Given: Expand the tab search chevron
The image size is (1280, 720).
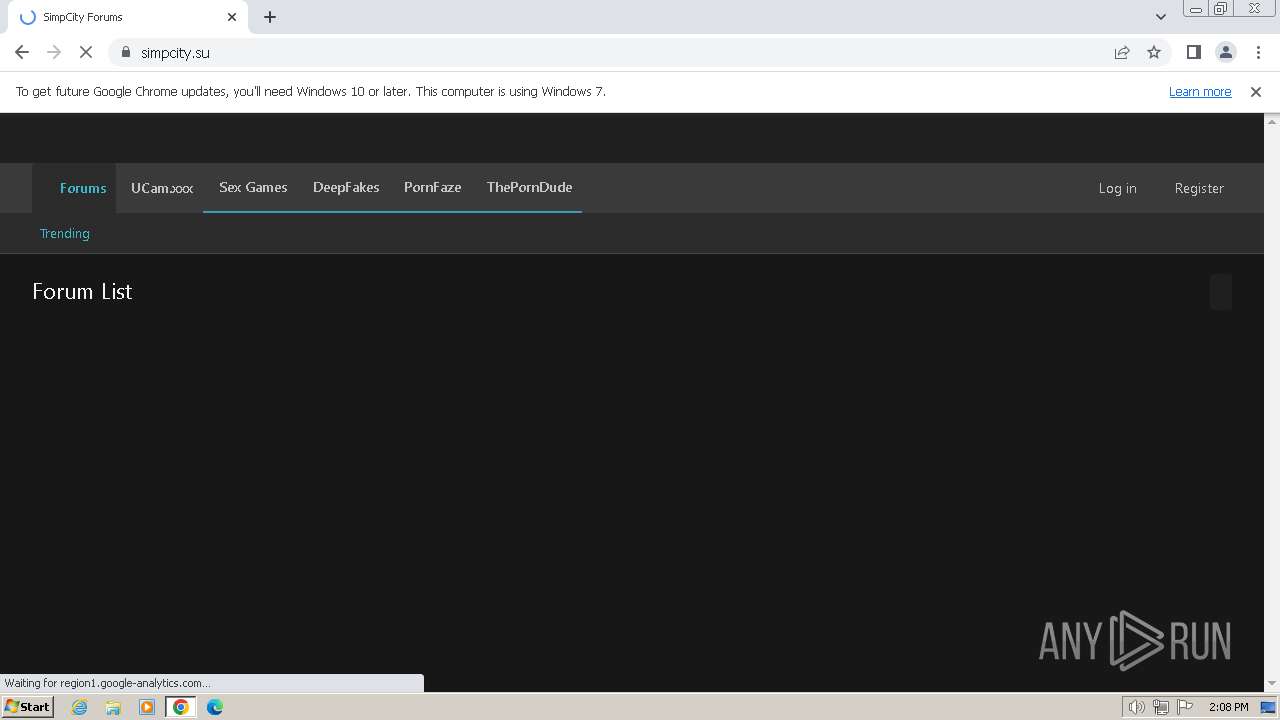Looking at the screenshot, I should coord(1160,17).
